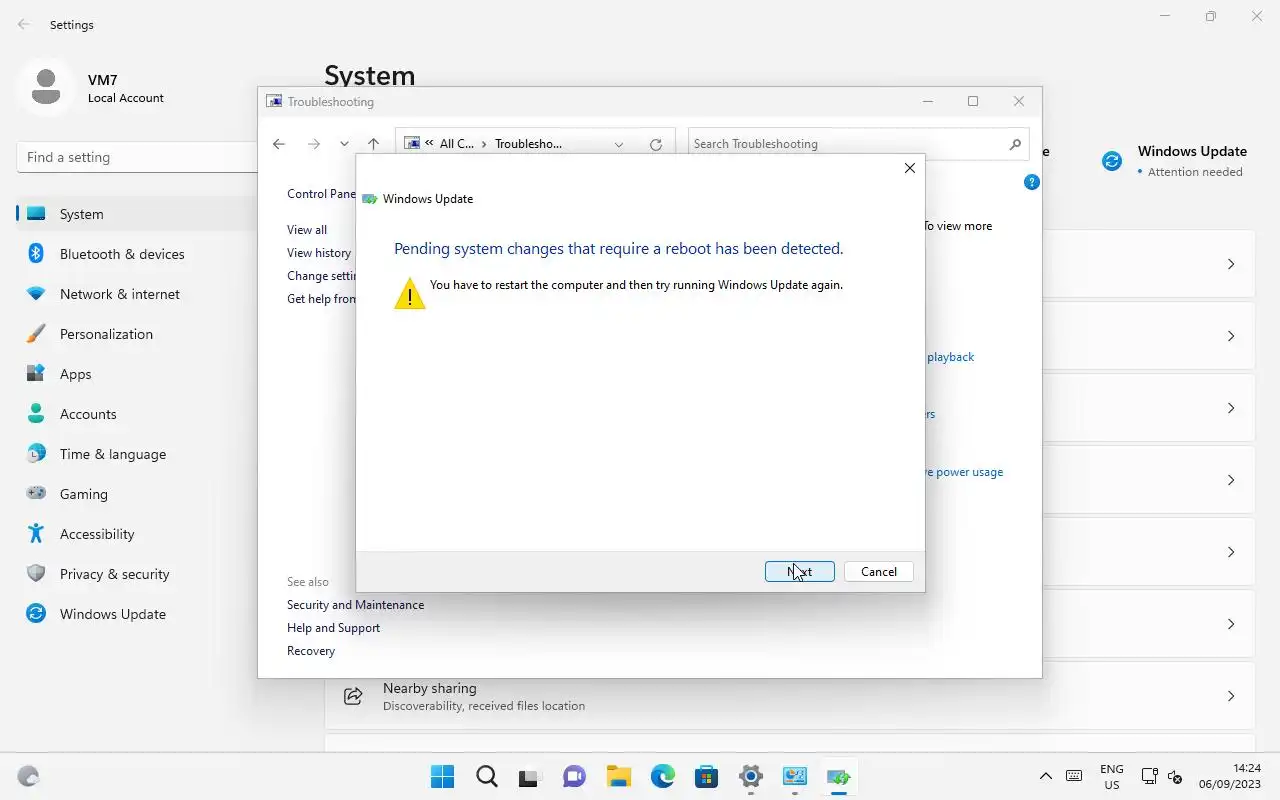Open Nearby sharing settings row
The width and height of the screenshot is (1280, 800).
click(789, 696)
